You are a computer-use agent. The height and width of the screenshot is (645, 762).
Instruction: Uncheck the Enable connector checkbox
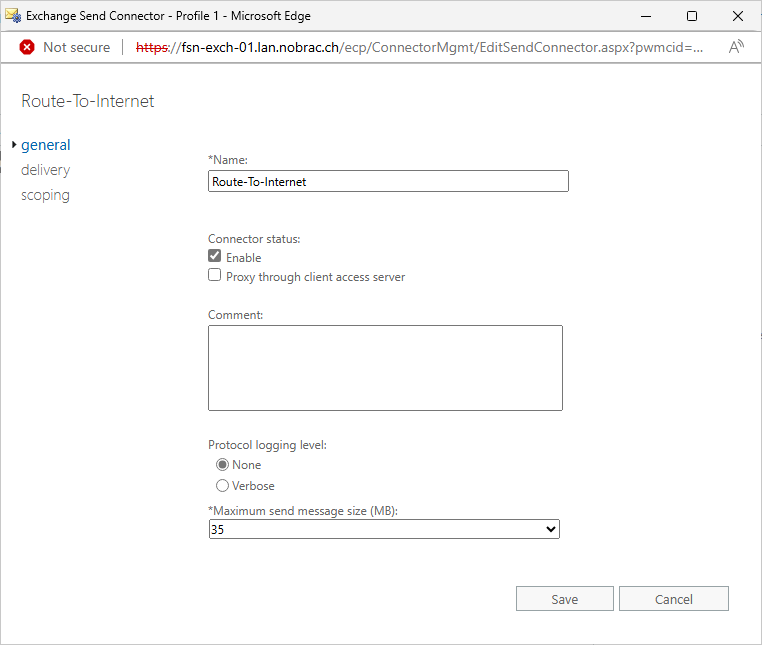click(x=214, y=256)
